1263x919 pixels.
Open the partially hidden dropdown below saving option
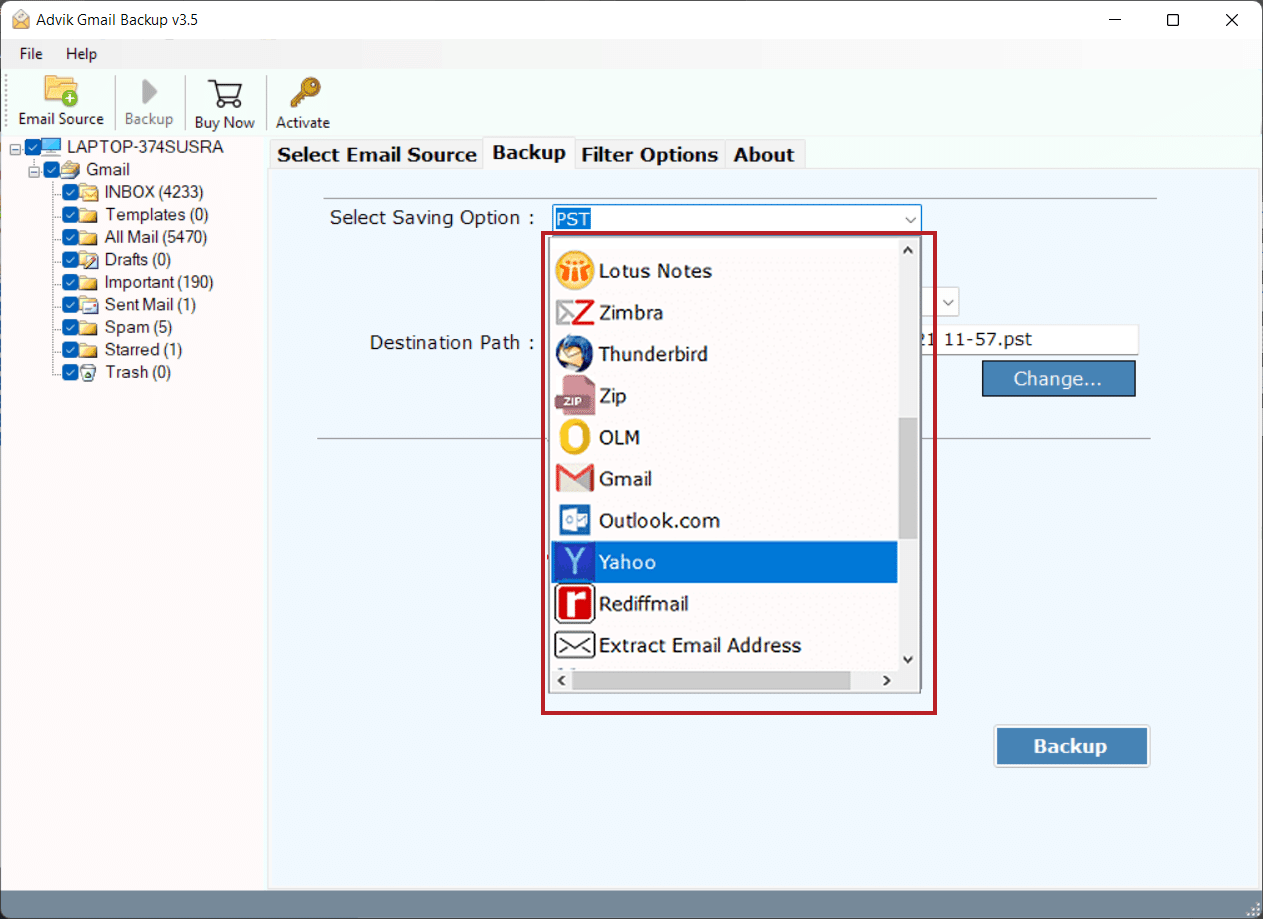pyautogui.click(x=948, y=301)
